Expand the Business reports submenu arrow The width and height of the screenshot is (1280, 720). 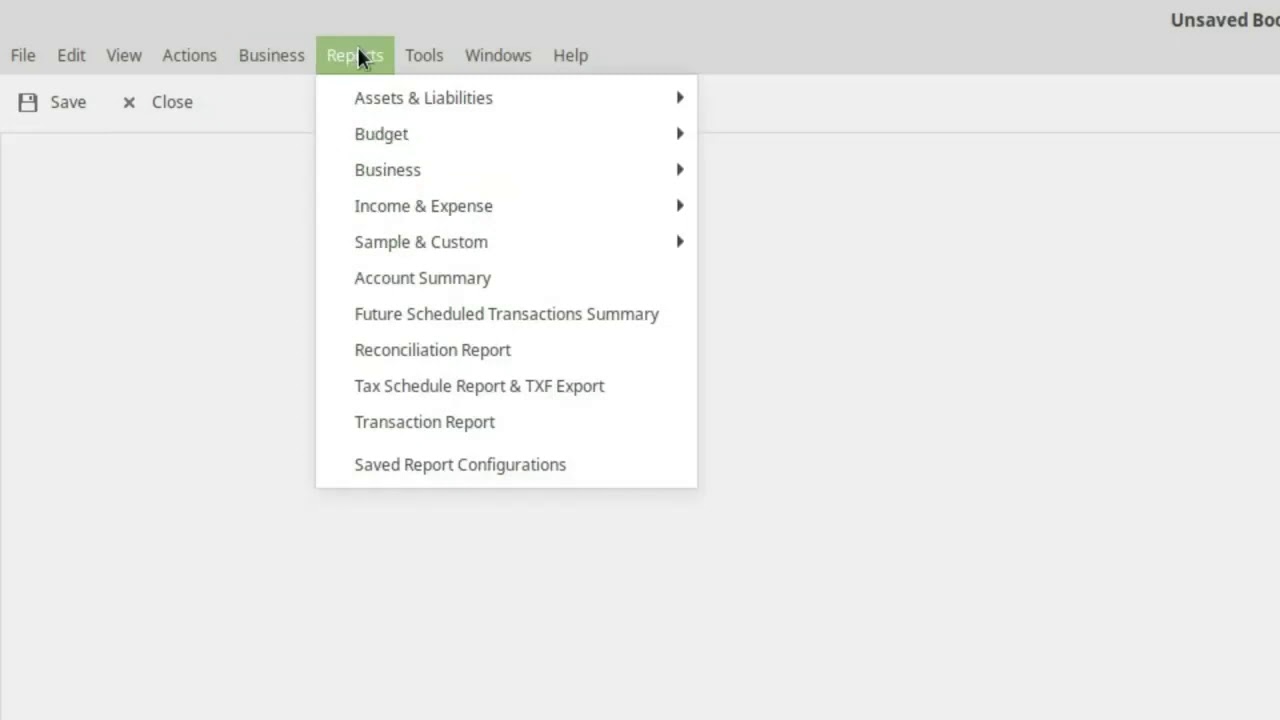coord(680,170)
